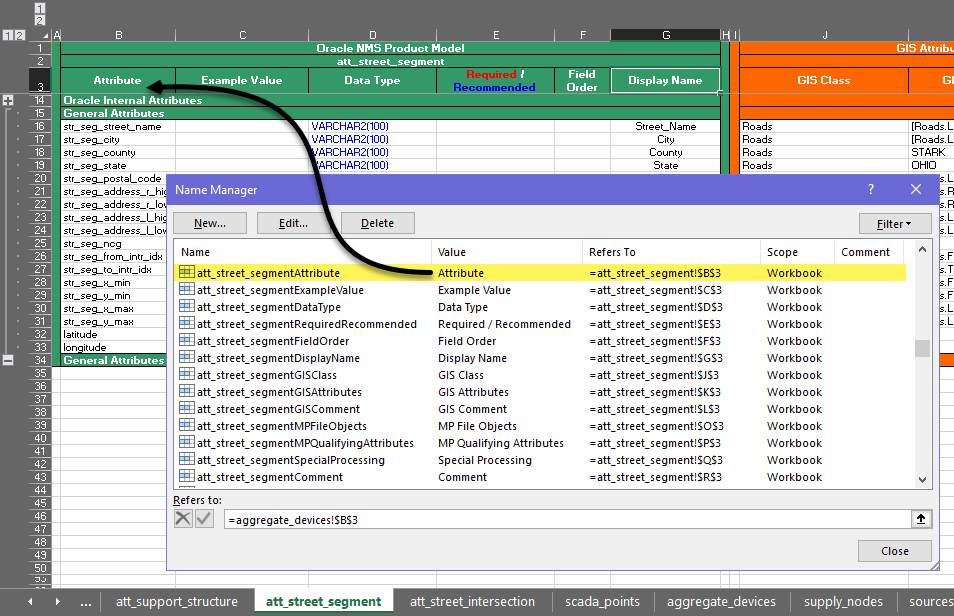Click the att_street_segmentGISComment name icon
Viewport: 954px width, 616px height.
click(x=187, y=408)
